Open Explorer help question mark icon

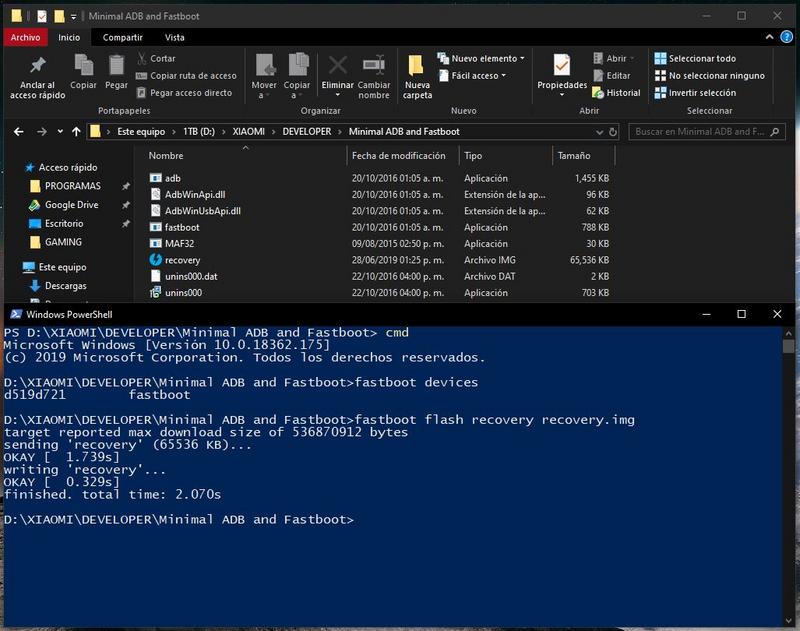pyautogui.click(x=787, y=37)
